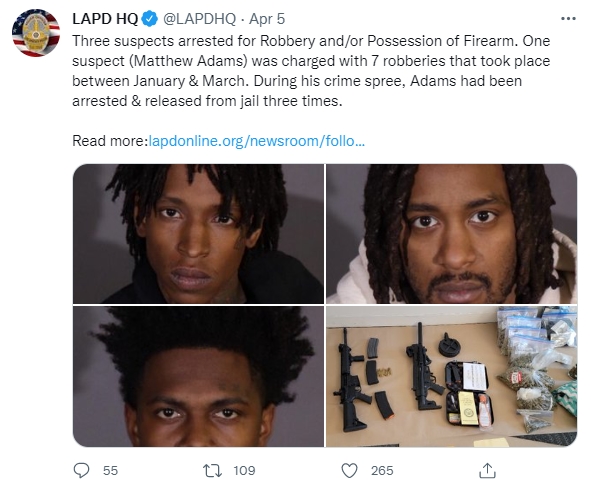Image resolution: width=591 pixels, height=486 pixels.
Task: Open the Apr 5 timestamp link
Action: click(x=267, y=19)
